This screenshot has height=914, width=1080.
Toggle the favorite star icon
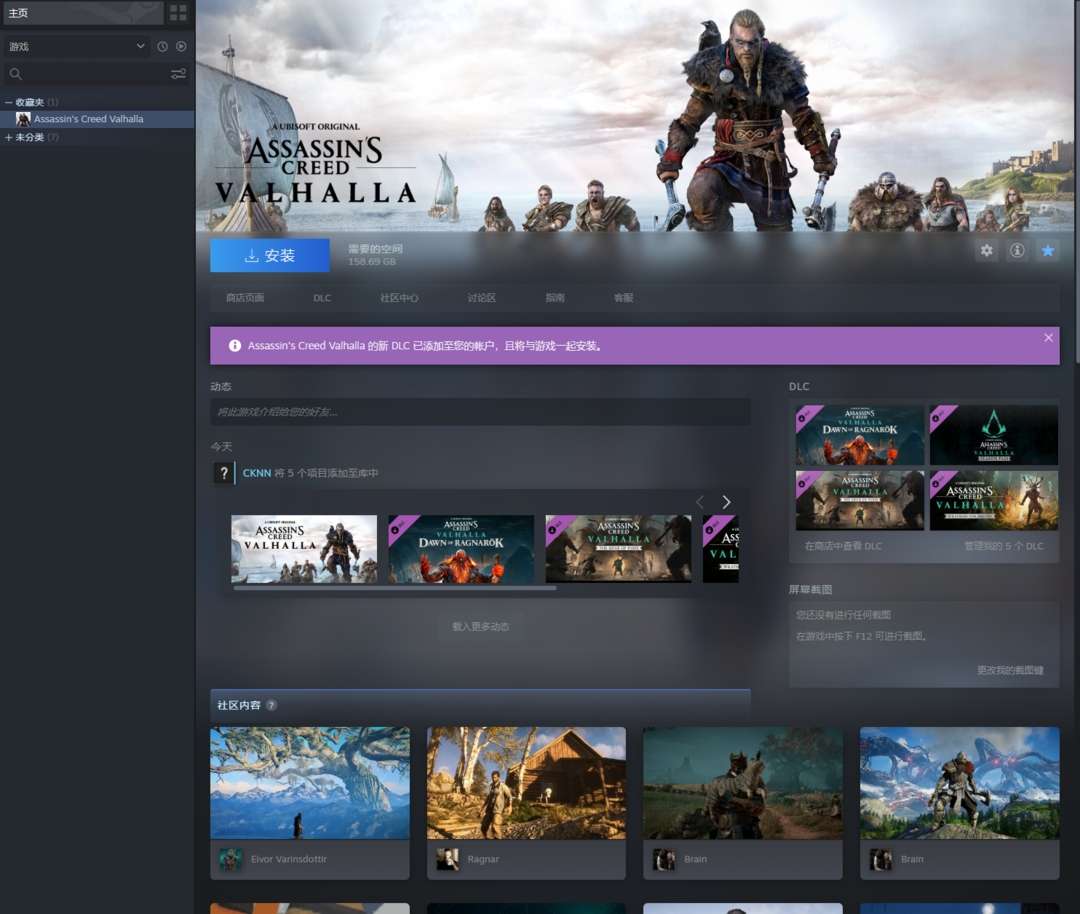tap(1047, 251)
